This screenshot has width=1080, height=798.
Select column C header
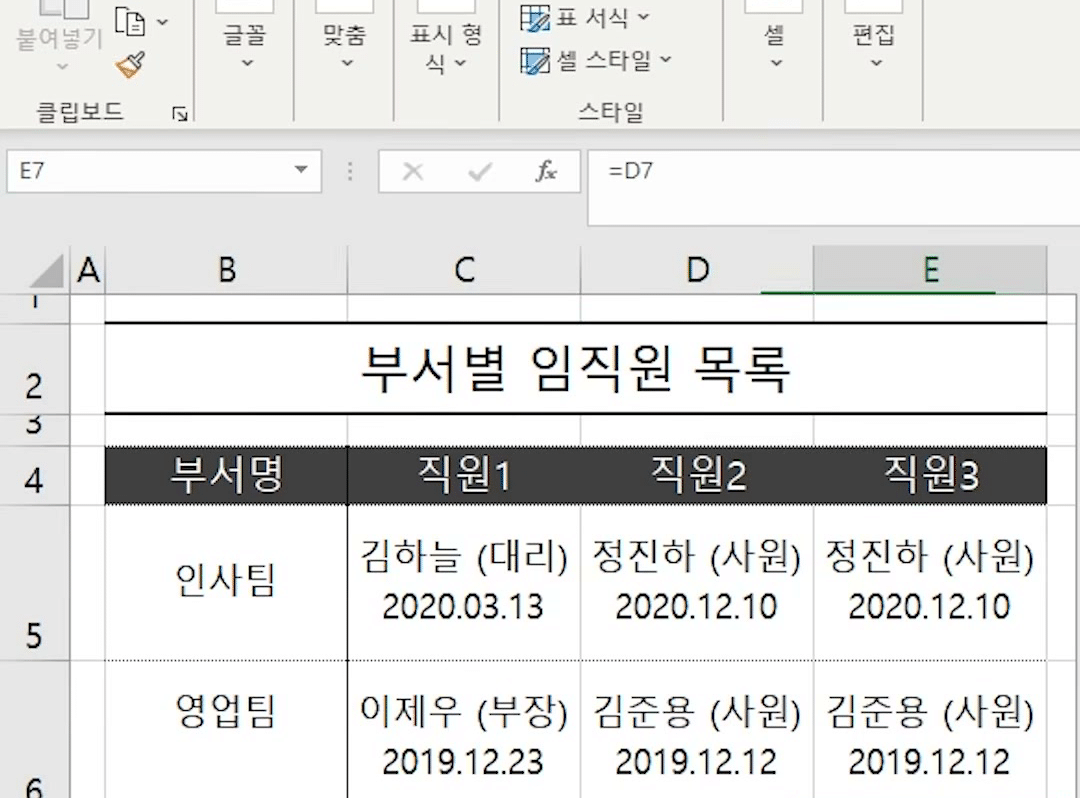464,270
